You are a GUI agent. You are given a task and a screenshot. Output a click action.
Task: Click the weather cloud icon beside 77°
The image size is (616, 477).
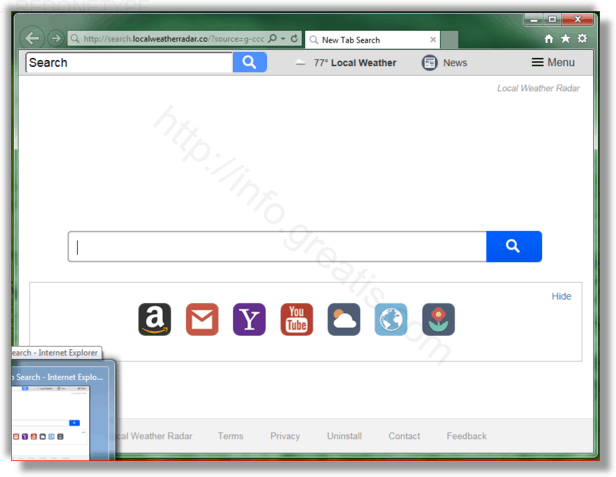coord(300,63)
